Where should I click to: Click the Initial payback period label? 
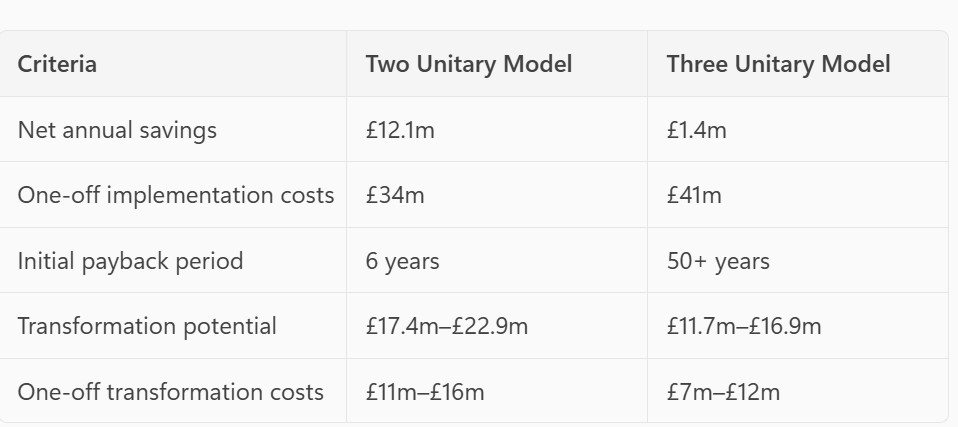(x=130, y=261)
